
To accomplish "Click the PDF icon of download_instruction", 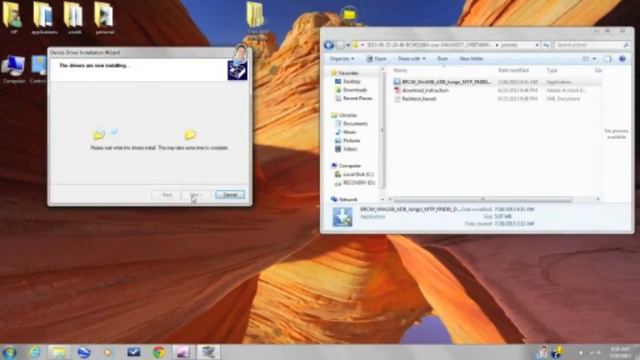I will [x=397, y=90].
